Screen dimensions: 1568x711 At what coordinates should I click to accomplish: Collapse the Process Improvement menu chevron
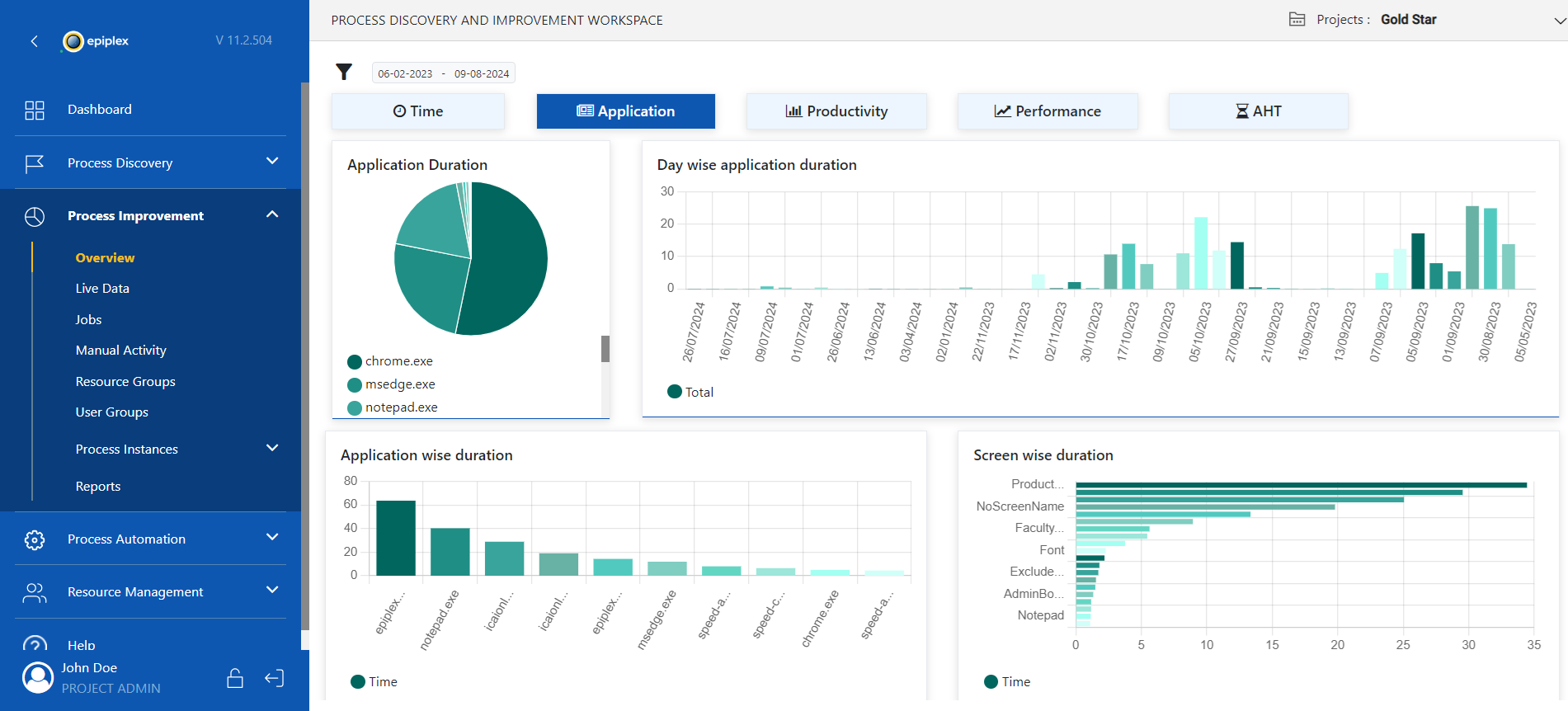click(272, 214)
